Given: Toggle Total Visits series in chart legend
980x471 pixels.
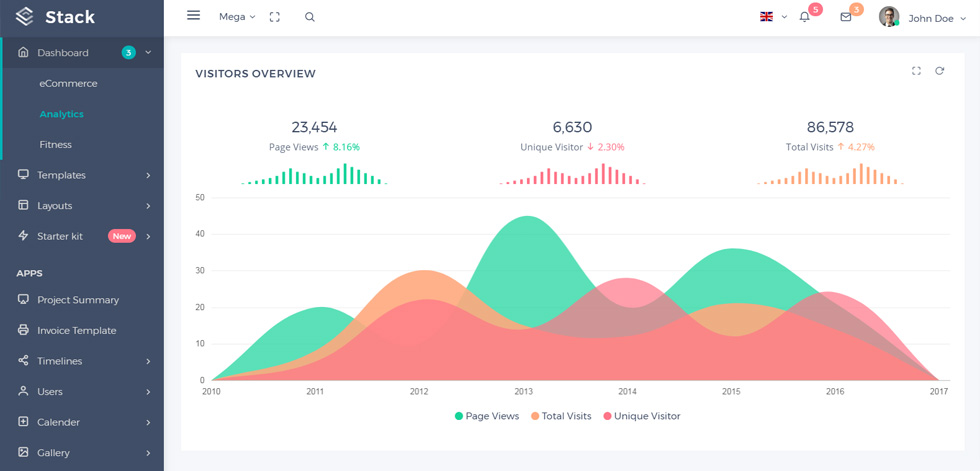Looking at the screenshot, I should [561, 416].
